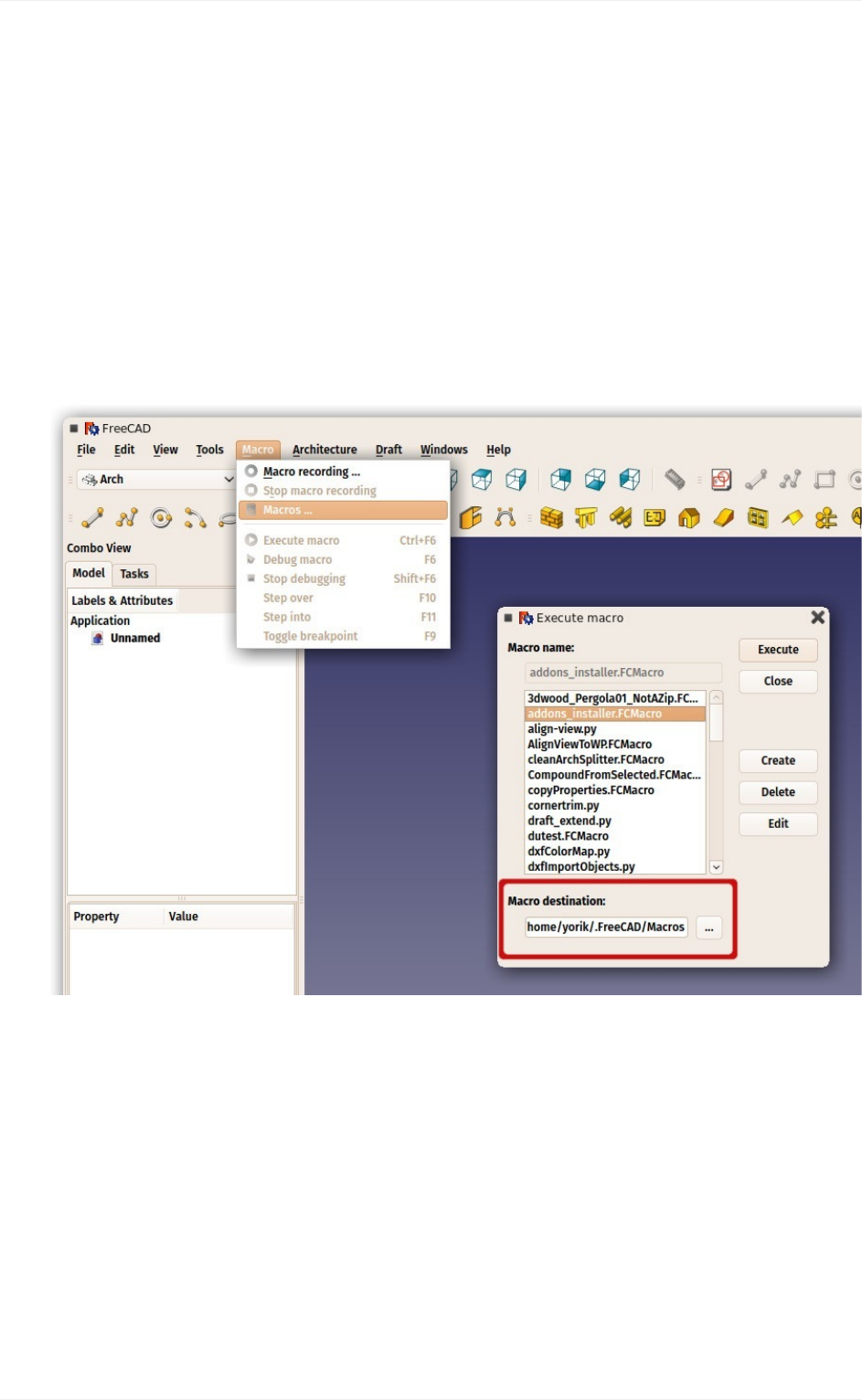Open the Edit menu

pos(124,450)
